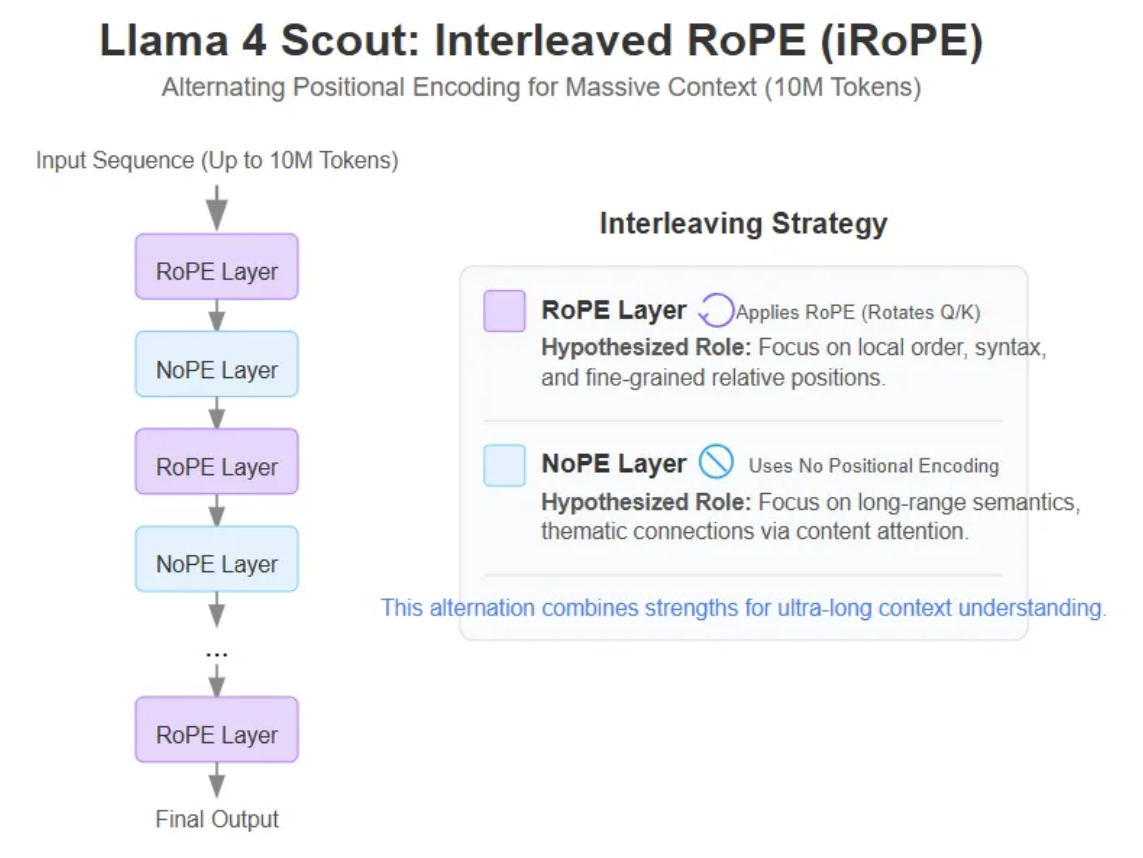Click the Final Output label

tap(217, 820)
